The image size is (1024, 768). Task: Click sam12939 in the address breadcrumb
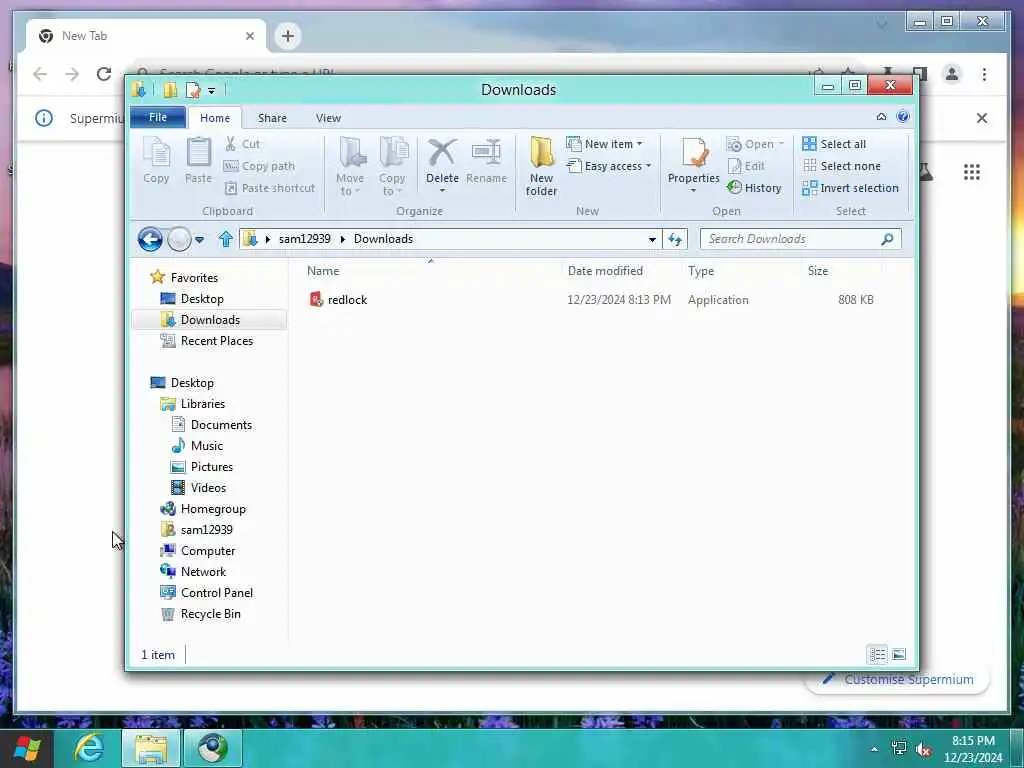click(x=304, y=239)
